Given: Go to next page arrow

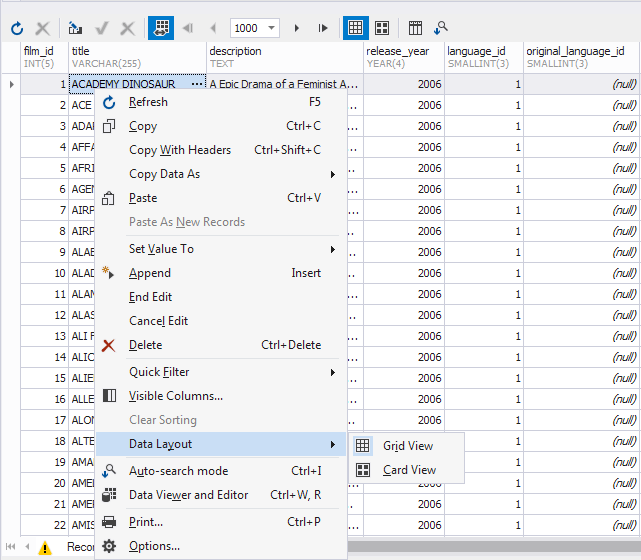Looking at the screenshot, I should 297,28.
